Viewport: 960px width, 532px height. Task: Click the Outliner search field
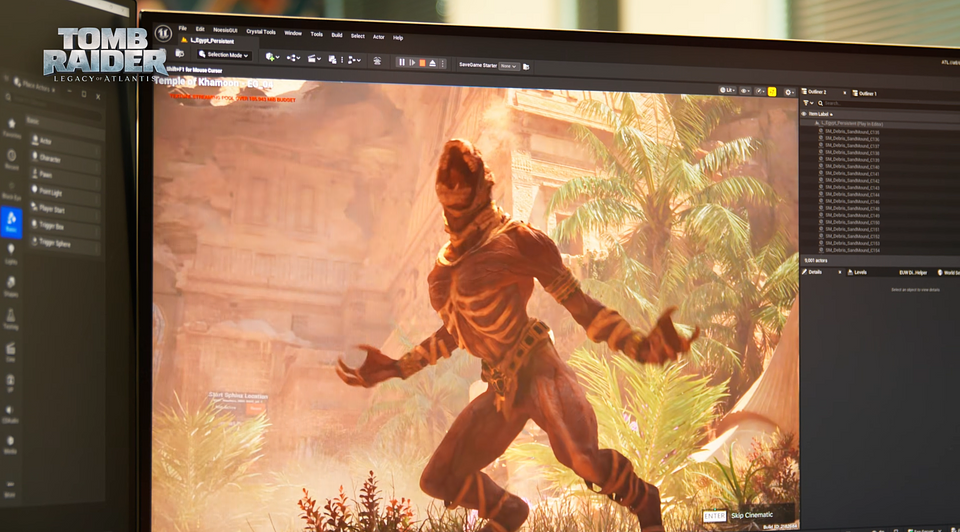[x=888, y=104]
